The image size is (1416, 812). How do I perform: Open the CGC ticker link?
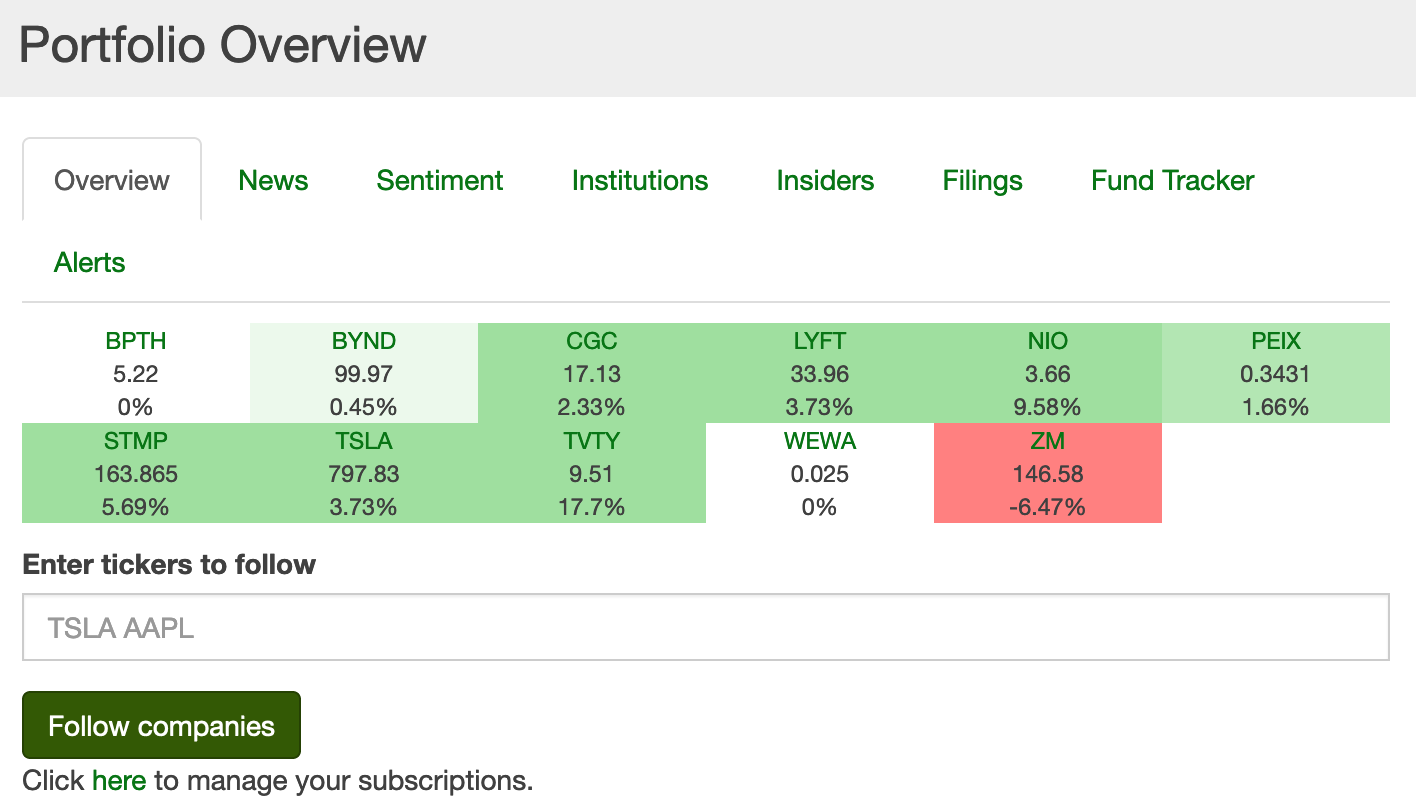(x=592, y=341)
